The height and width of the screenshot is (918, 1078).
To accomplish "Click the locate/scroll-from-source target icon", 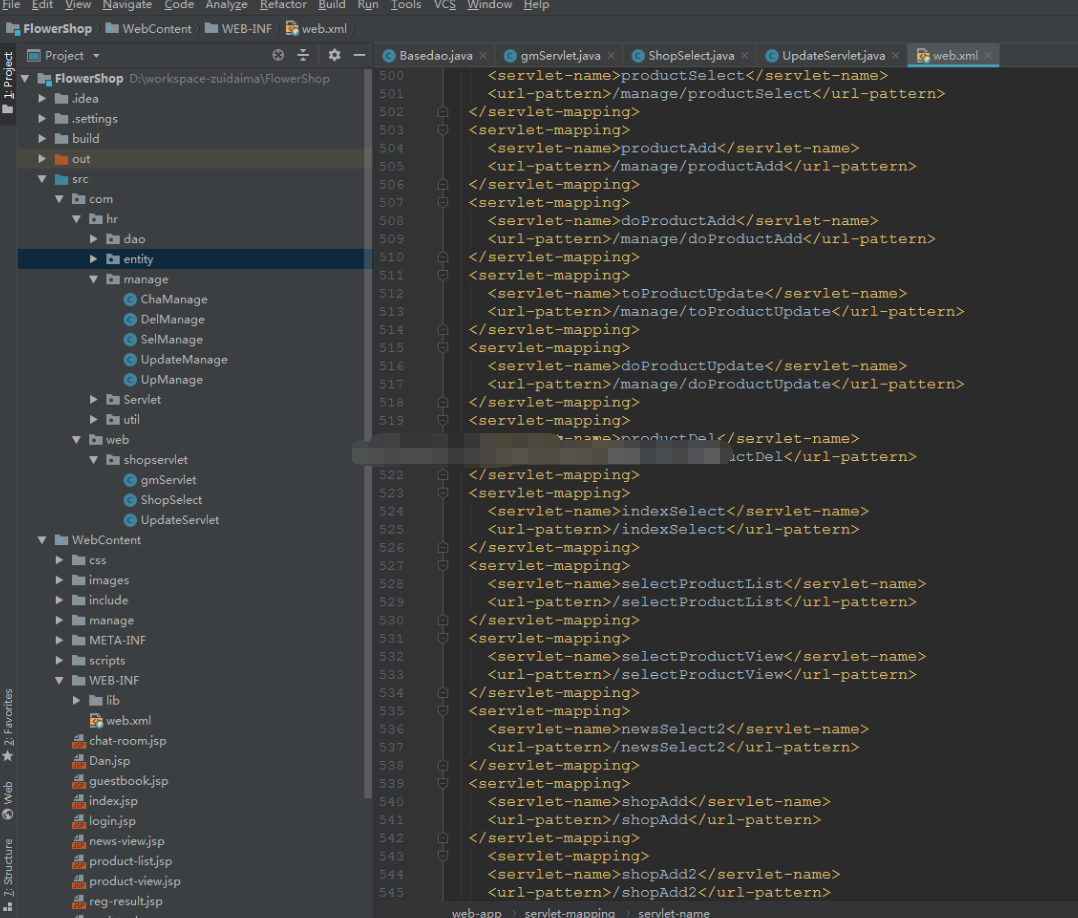I will [278, 55].
